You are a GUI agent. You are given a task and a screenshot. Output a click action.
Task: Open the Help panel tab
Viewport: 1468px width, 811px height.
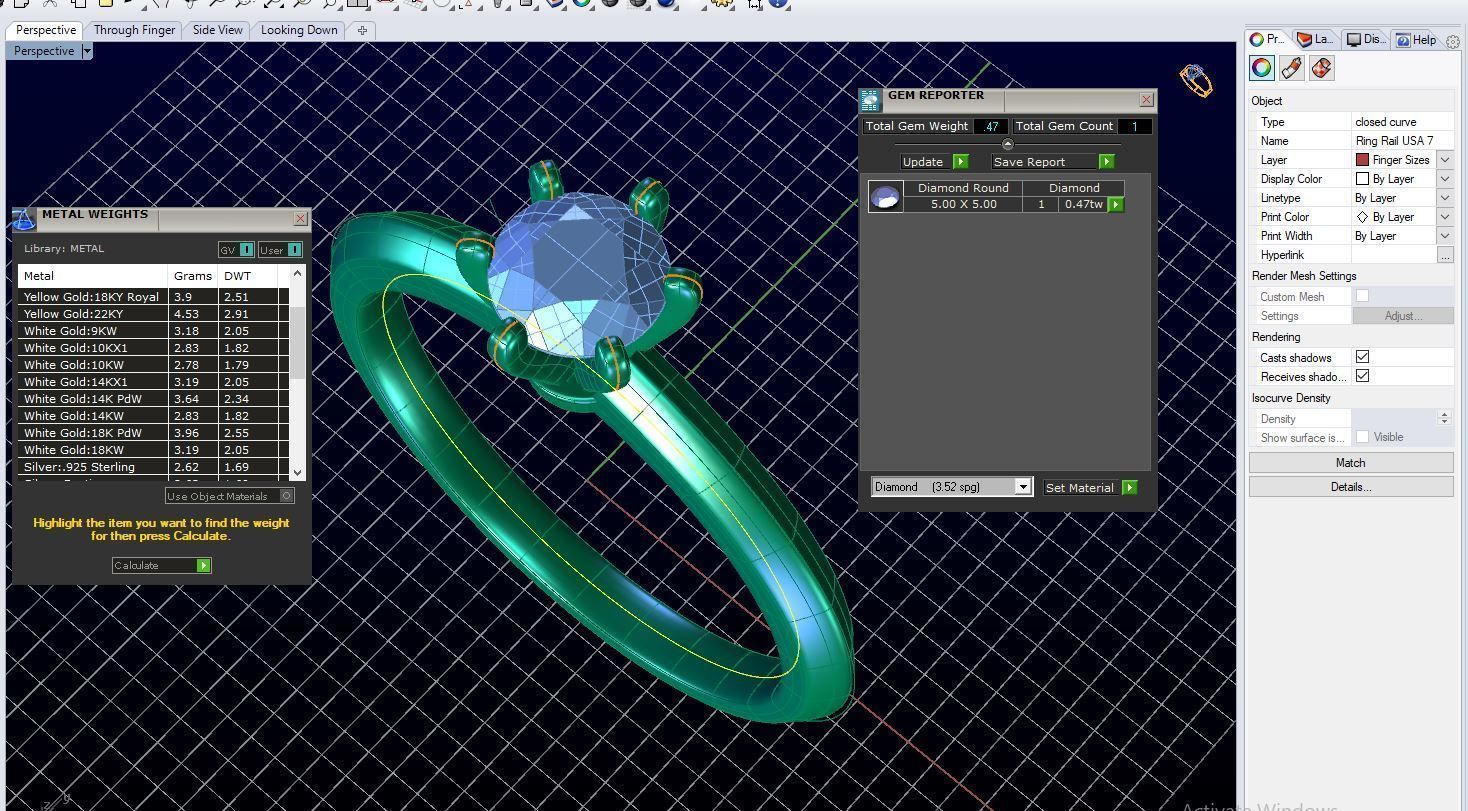point(1417,40)
